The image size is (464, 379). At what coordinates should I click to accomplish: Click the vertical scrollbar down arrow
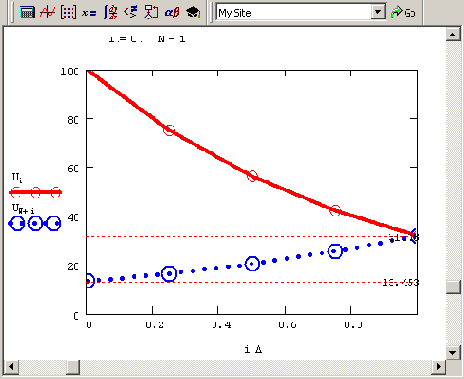point(453,352)
